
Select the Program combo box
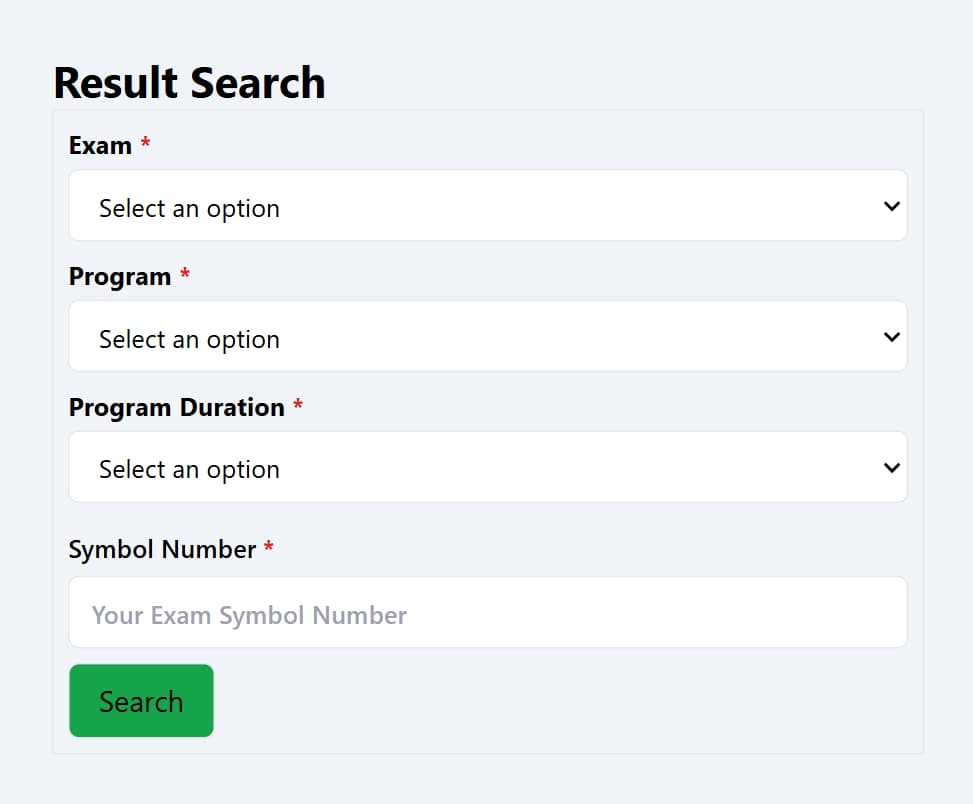[488, 336]
